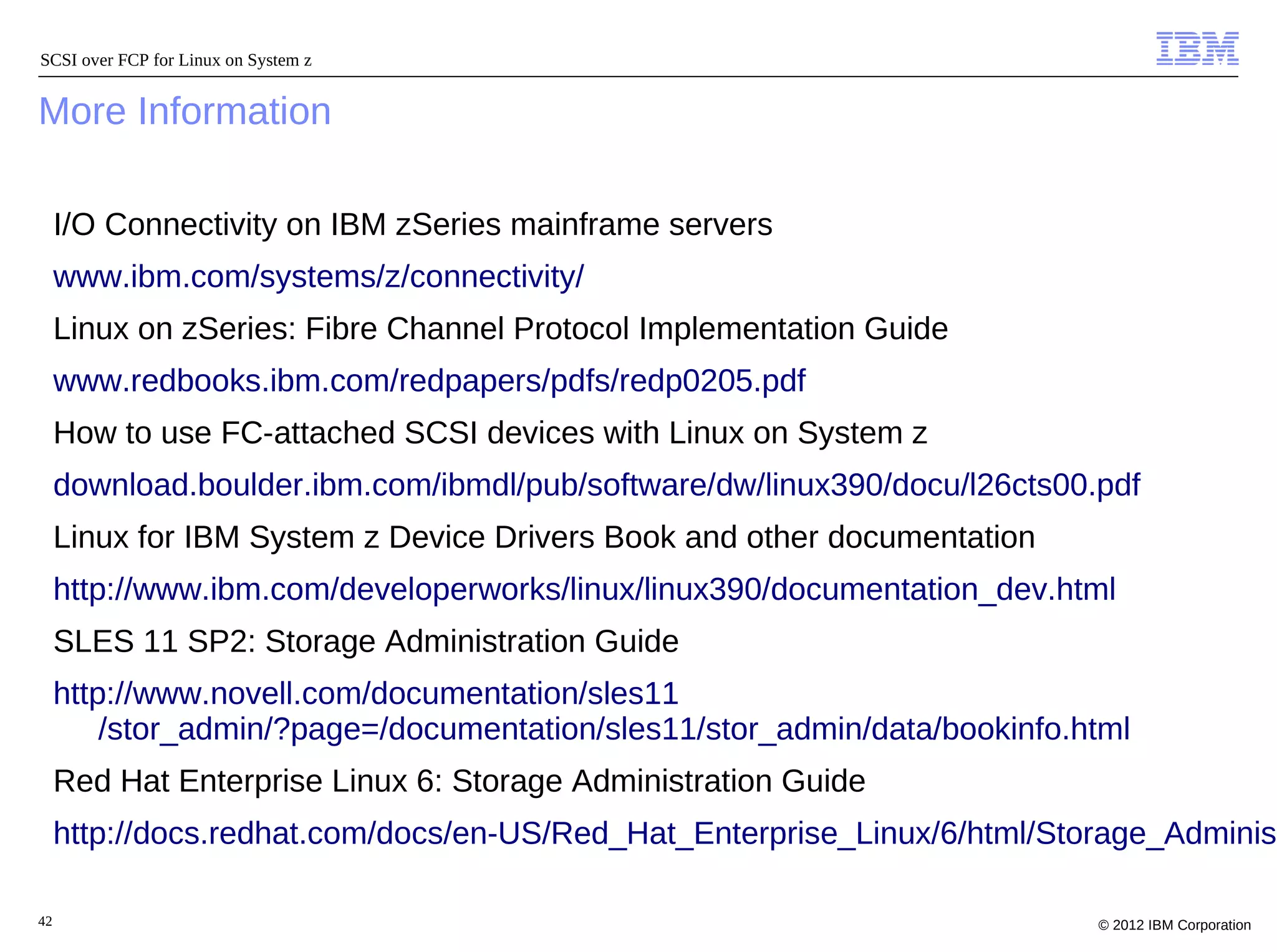Click 'Linux for IBM System z Device Drivers Book' line

click(x=544, y=537)
